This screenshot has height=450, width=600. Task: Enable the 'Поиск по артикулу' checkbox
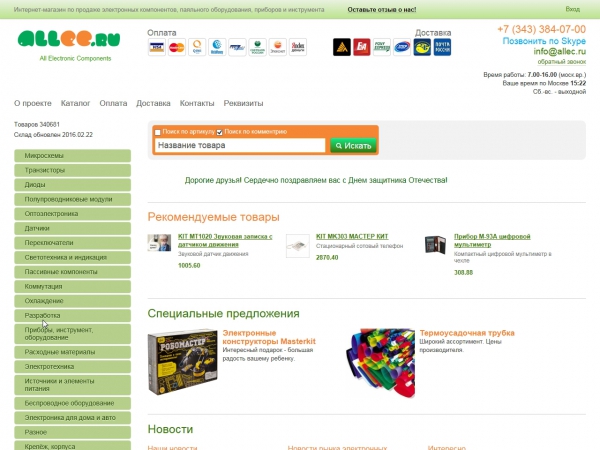(158, 132)
